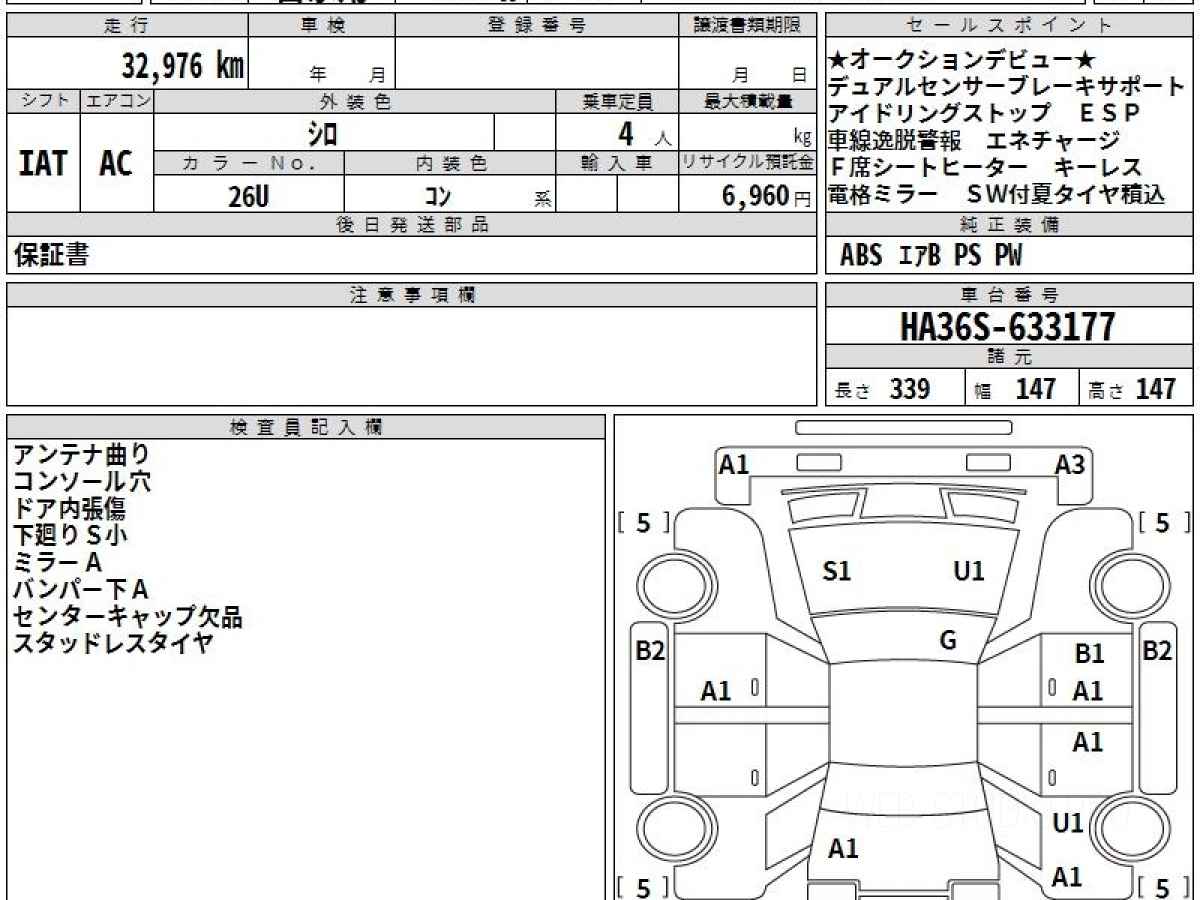Click the 諸元 header

click(x=1010, y=356)
